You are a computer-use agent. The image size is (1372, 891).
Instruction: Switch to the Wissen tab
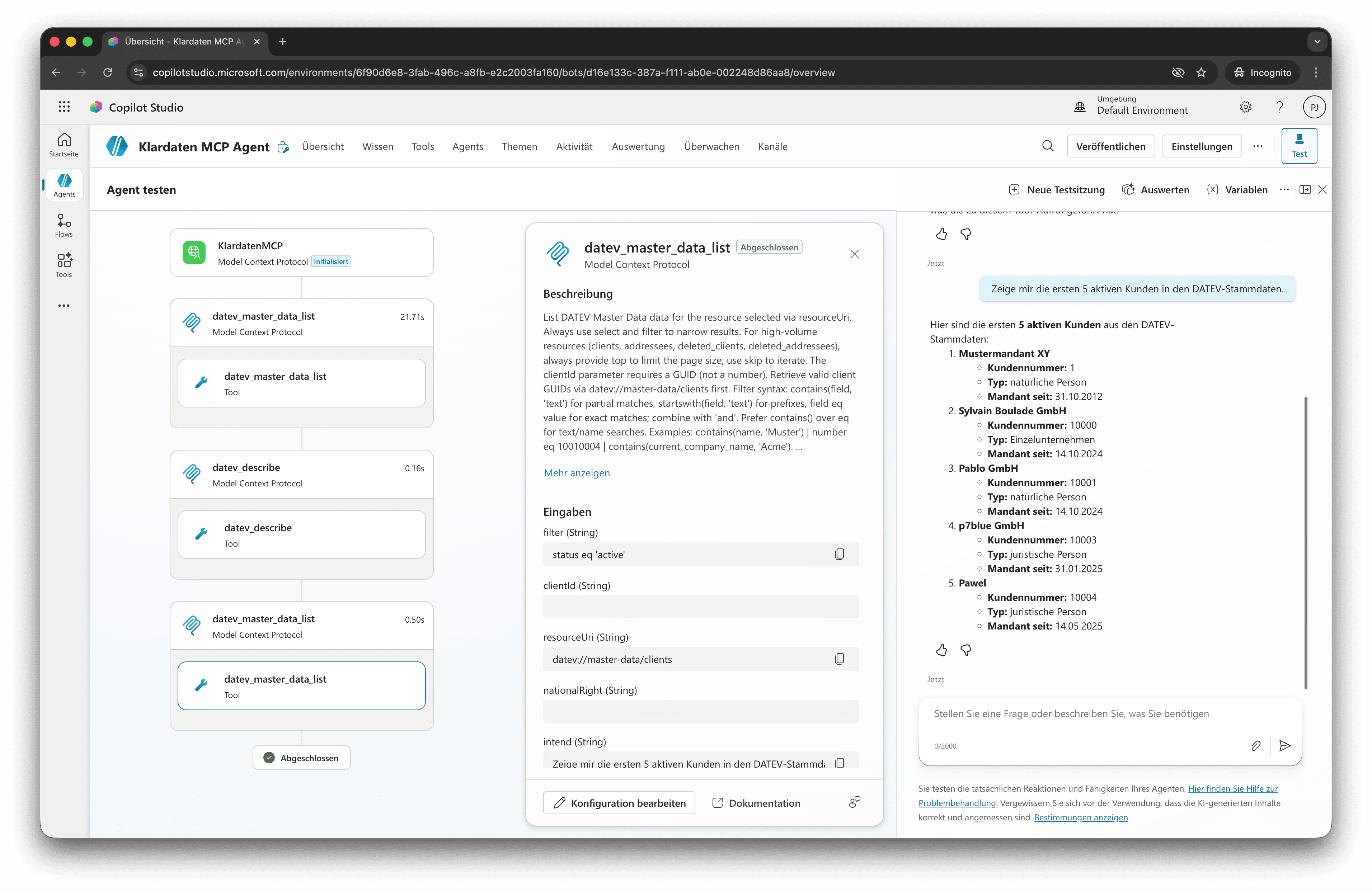coord(377,146)
